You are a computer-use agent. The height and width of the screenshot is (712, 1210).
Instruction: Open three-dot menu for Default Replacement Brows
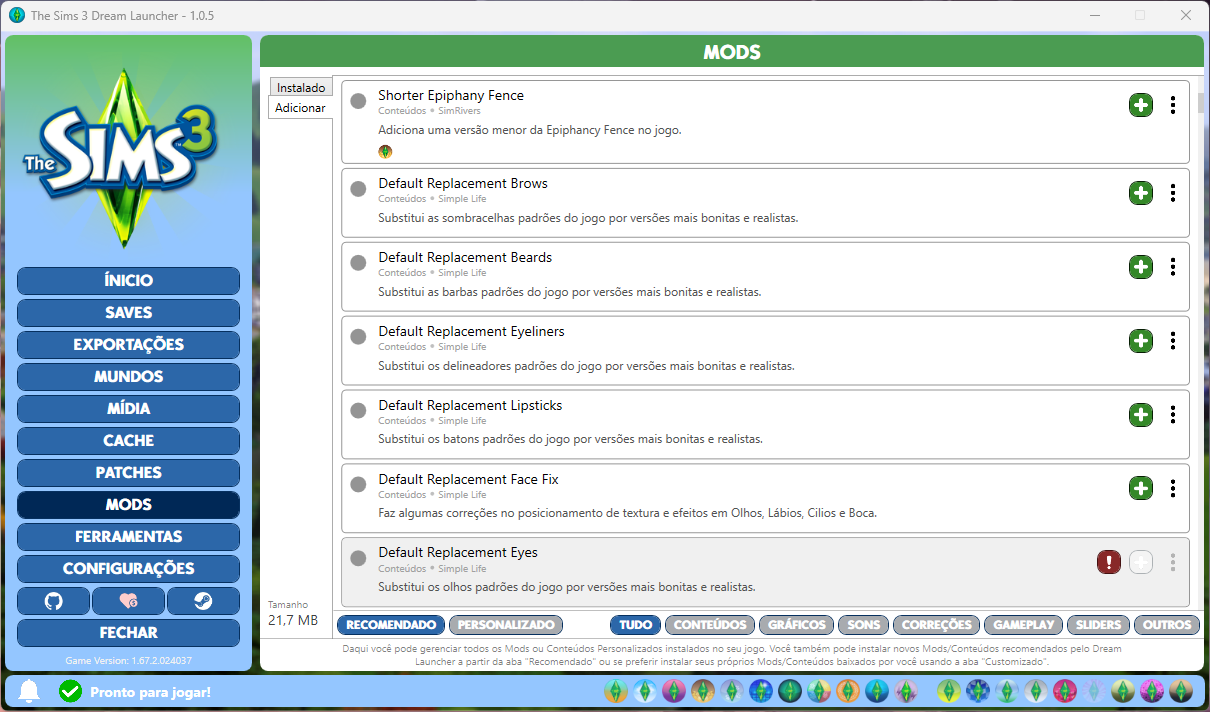point(1172,193)
